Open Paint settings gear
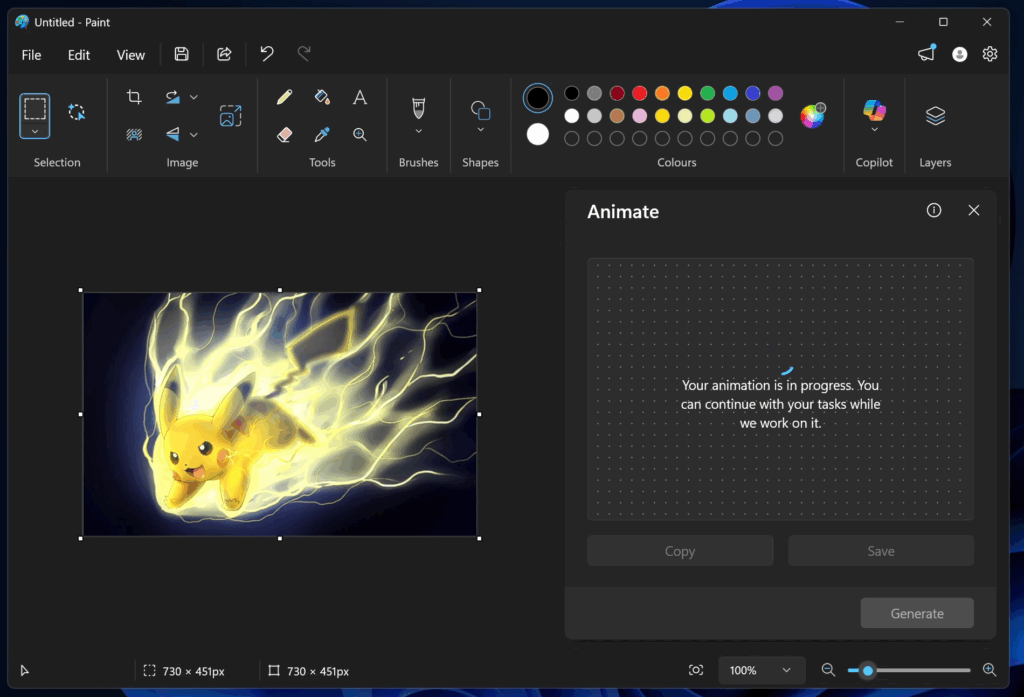Viewport: 1024px width, 697px height. [990, 54]
